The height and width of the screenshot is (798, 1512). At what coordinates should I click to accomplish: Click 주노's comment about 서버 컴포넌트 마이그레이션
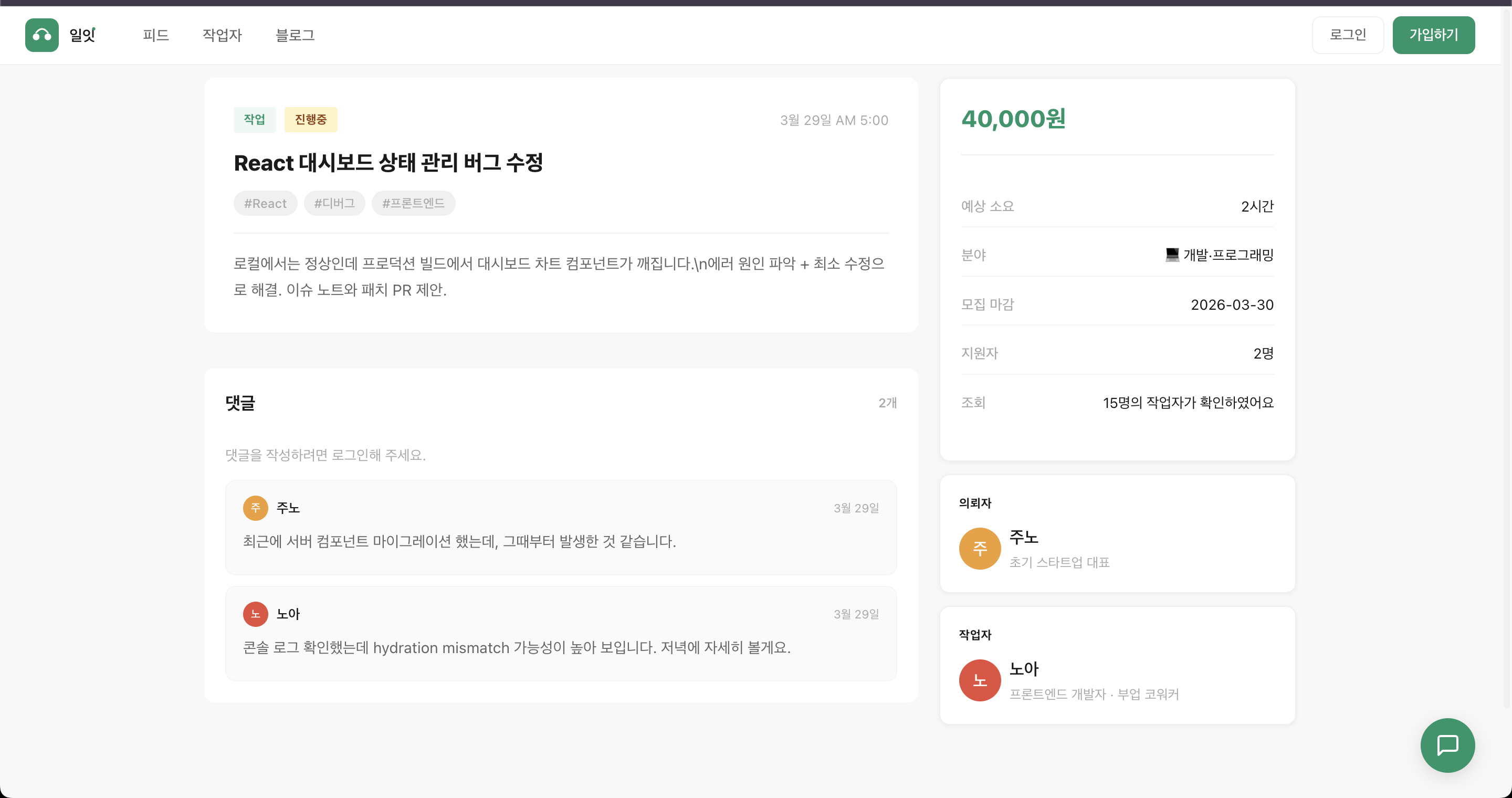tap(459, 541)
